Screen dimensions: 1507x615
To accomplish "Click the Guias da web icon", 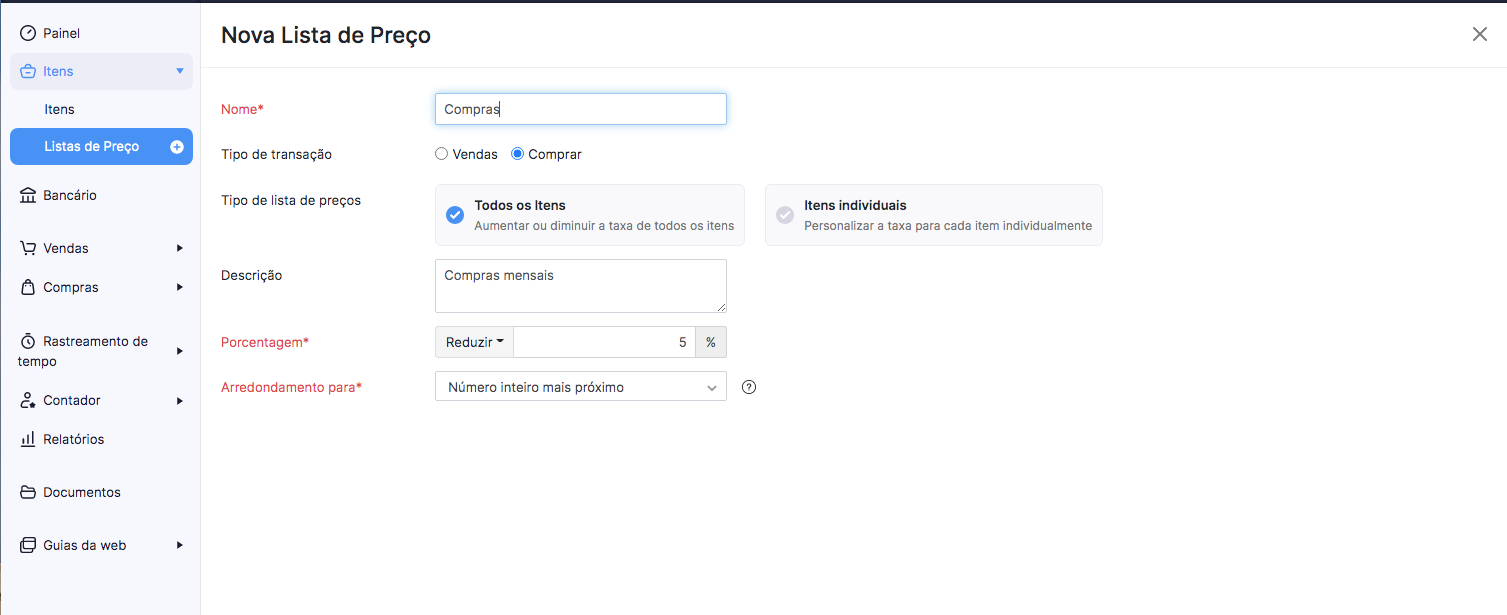I will (x=28, y=545).
